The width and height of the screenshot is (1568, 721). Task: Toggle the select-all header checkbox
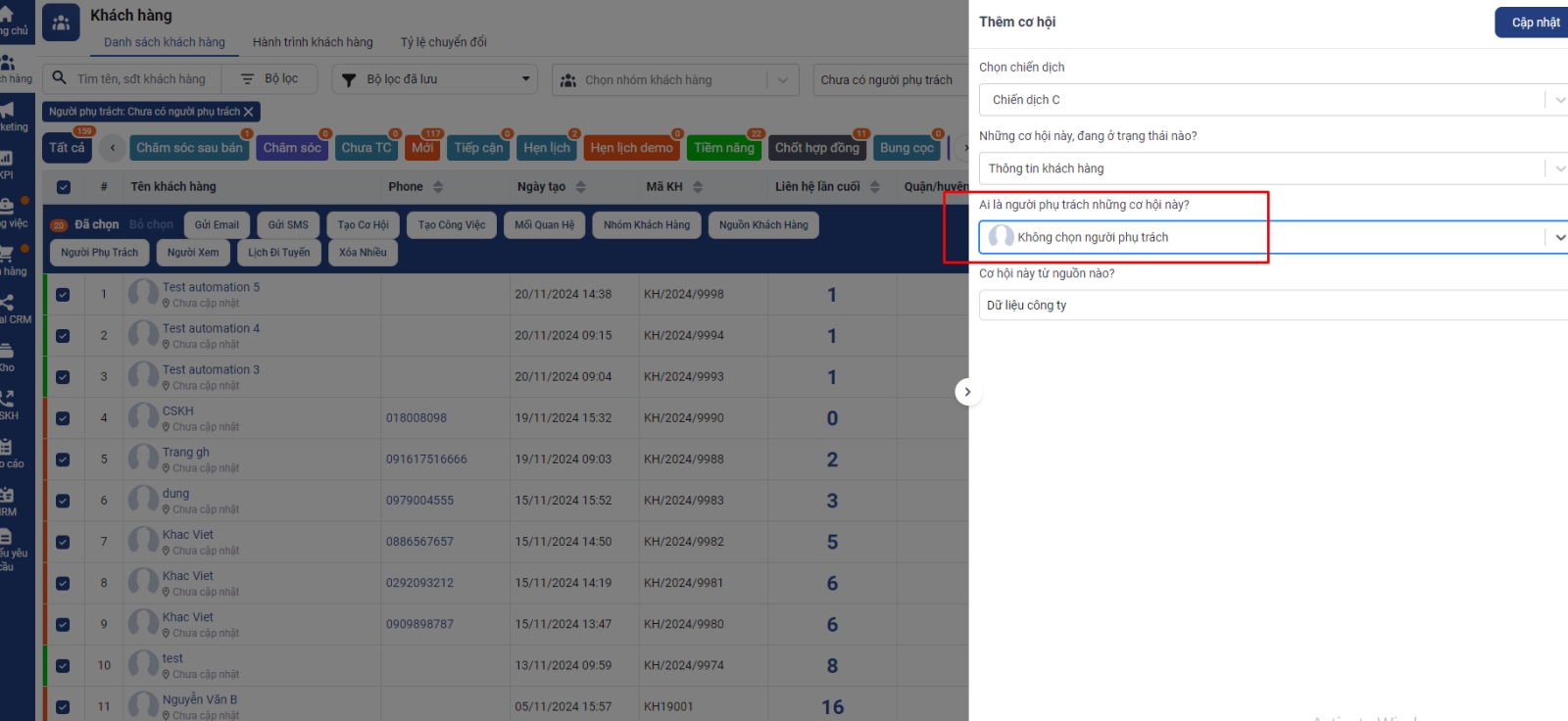click(64, 187)
